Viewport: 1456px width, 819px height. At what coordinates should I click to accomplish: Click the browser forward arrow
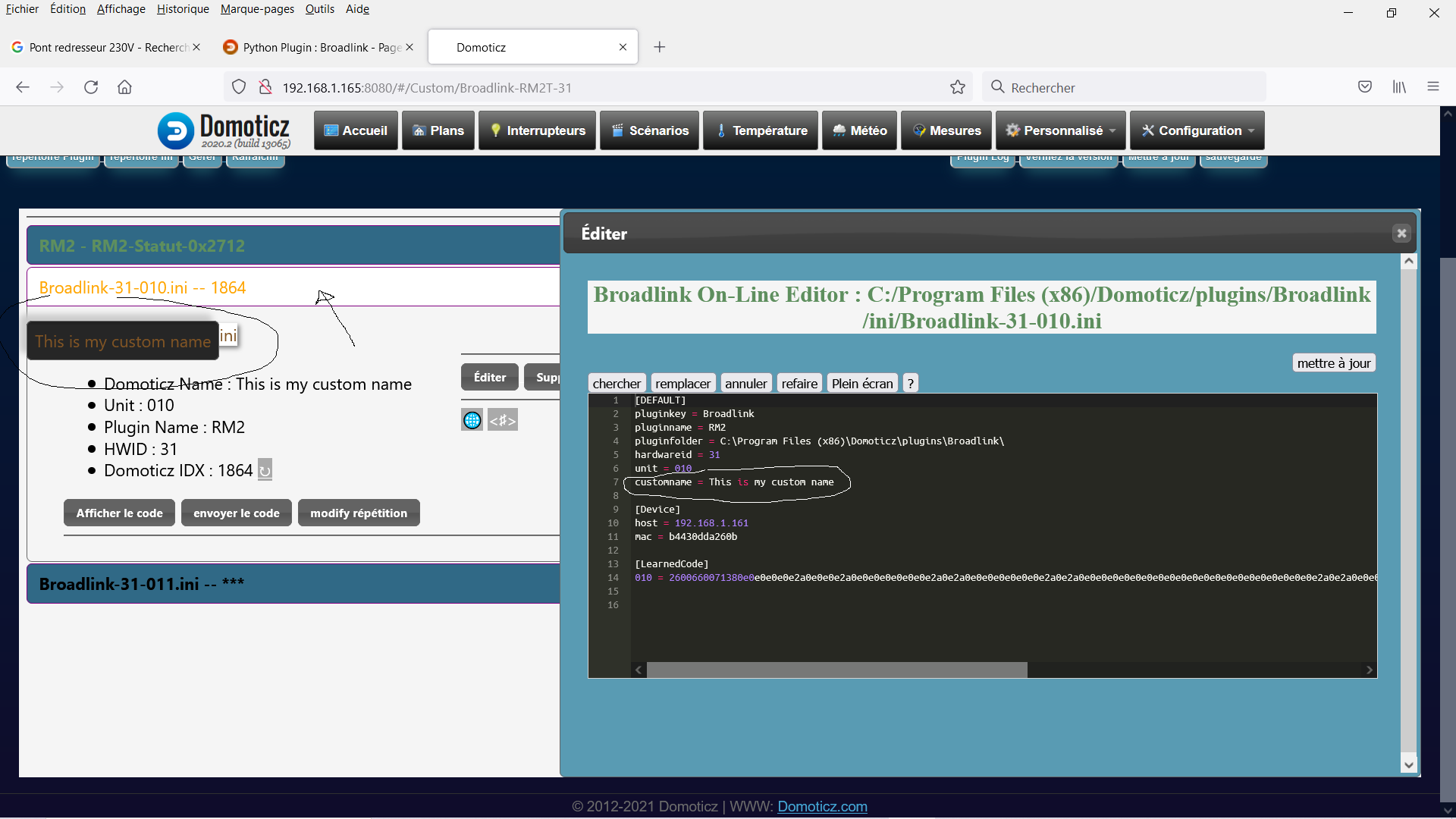(x=57, y=87)
